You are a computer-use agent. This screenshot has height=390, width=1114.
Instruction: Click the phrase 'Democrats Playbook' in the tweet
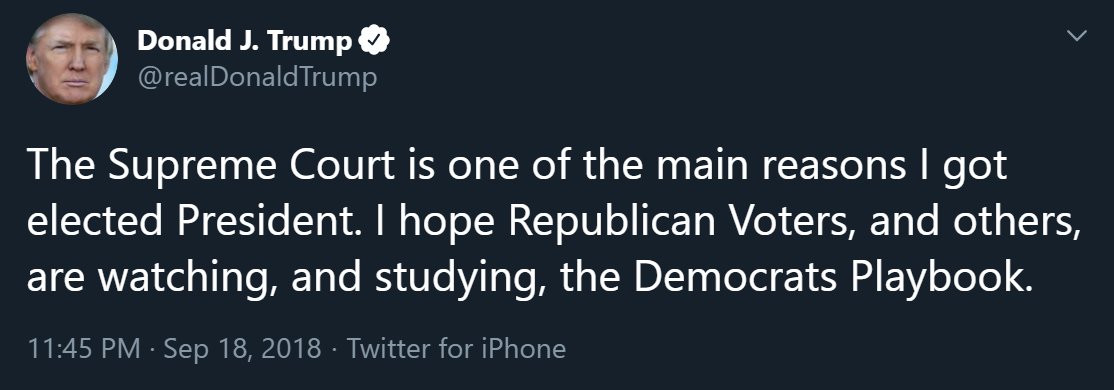[x=831, y=278]
